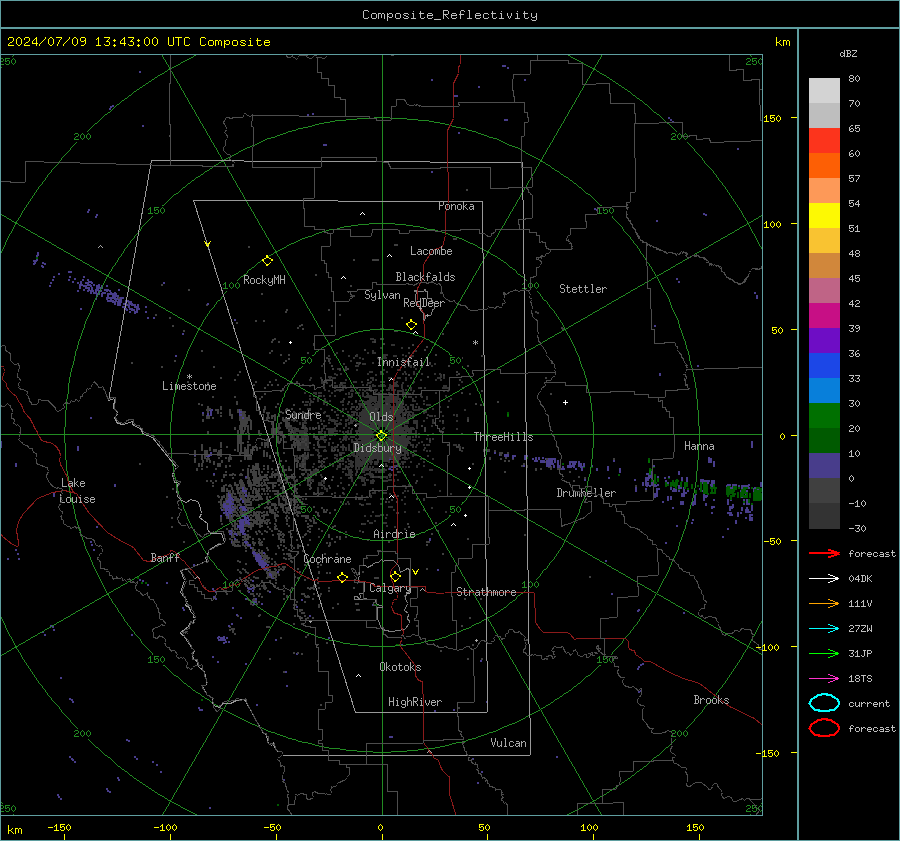This screenshot has width=900, height=841.
Task: Click the Drumheller city label
Action: (x=586, y=493)
